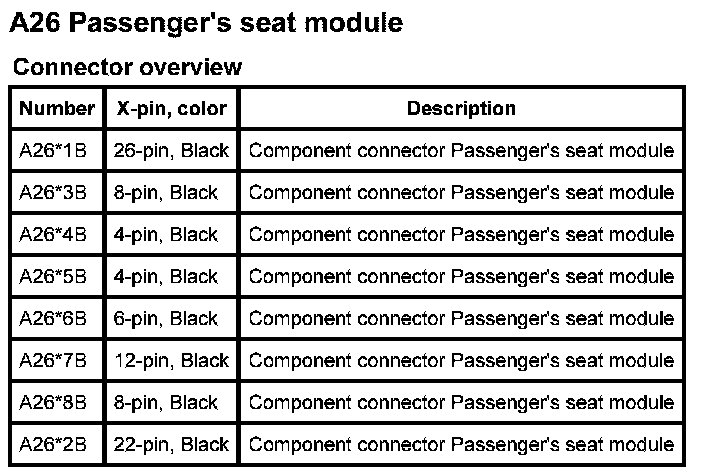
Task: Click the A26 Passenger's seat module title
Action: 206,22
